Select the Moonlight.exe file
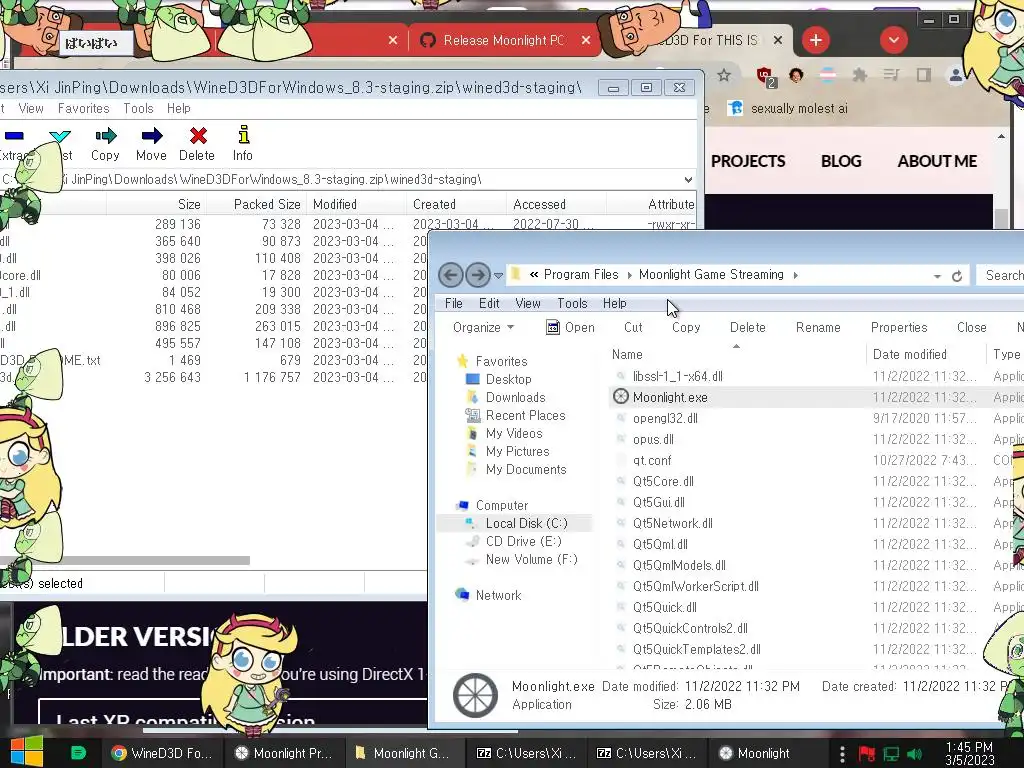Screen dimensions: 1024x768 click(x=670, y=397)
